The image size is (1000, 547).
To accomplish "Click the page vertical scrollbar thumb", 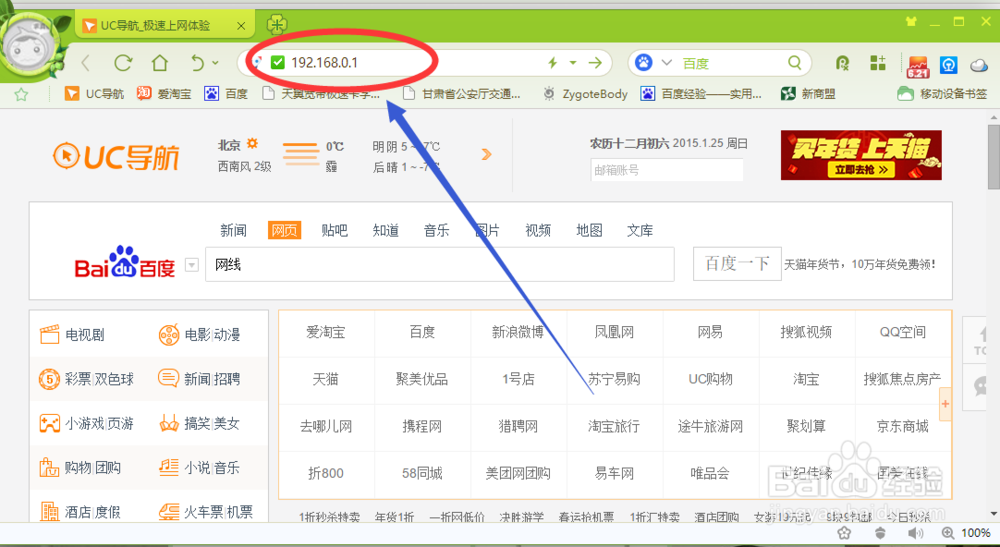I will click(x=994, y=156).
